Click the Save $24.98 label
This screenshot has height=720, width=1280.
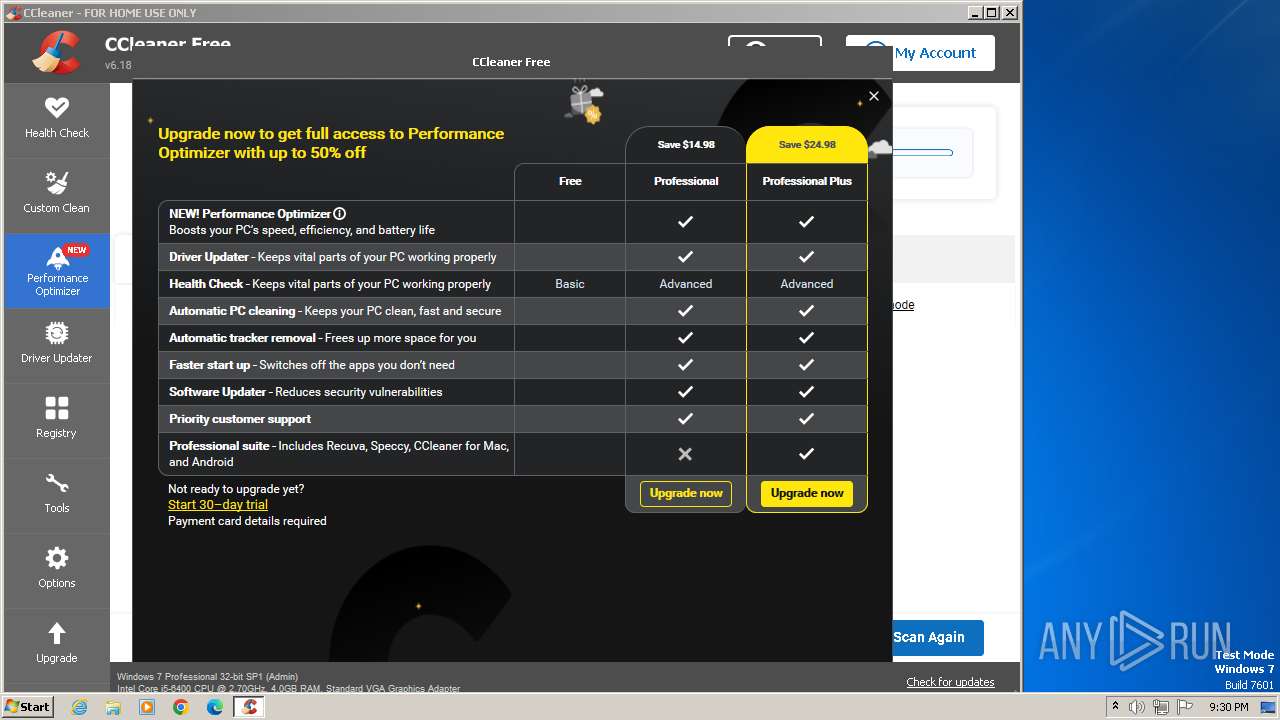pos(807,144)
